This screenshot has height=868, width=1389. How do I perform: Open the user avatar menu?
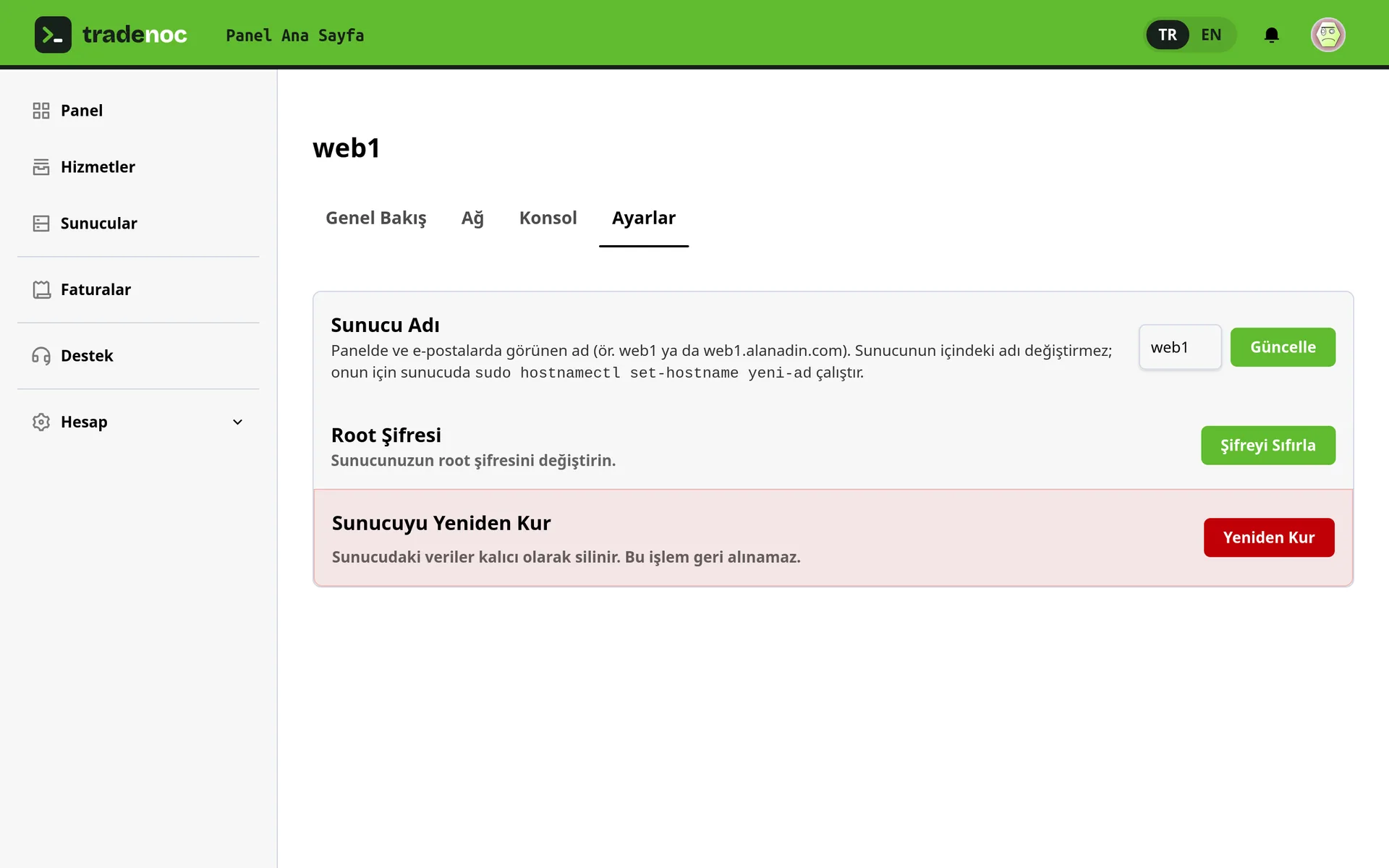pos(1328,35)
